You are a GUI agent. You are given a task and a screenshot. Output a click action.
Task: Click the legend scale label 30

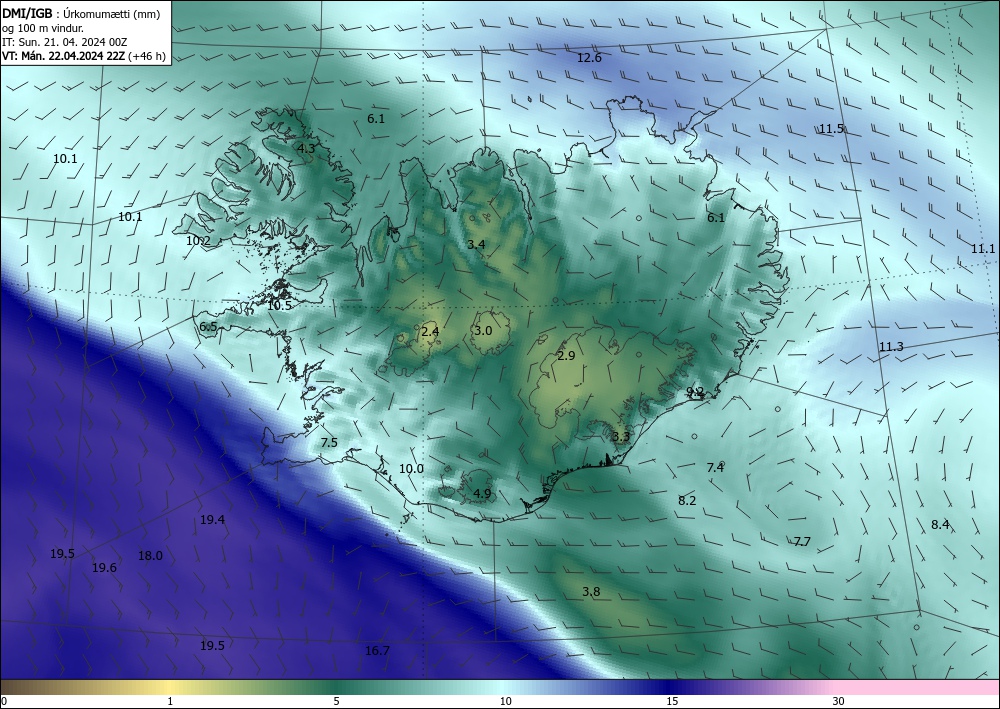point(839,702)
